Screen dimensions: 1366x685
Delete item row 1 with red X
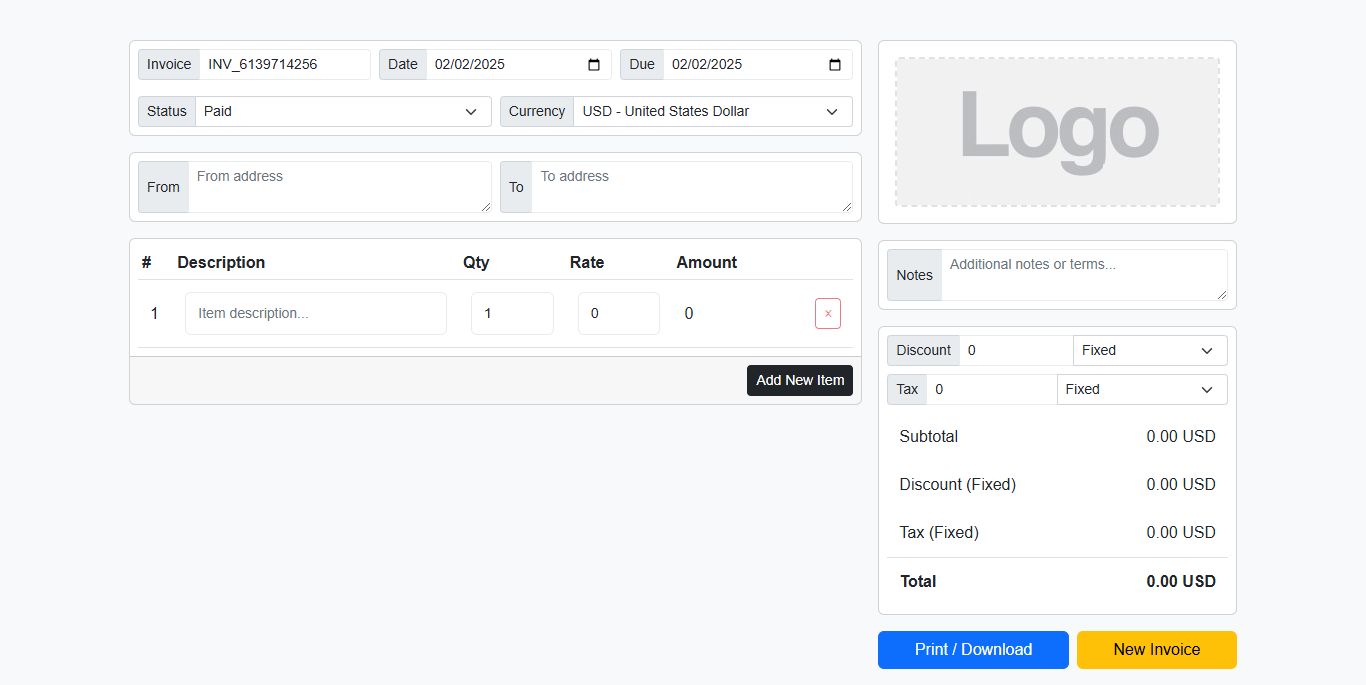click(827, 313)
